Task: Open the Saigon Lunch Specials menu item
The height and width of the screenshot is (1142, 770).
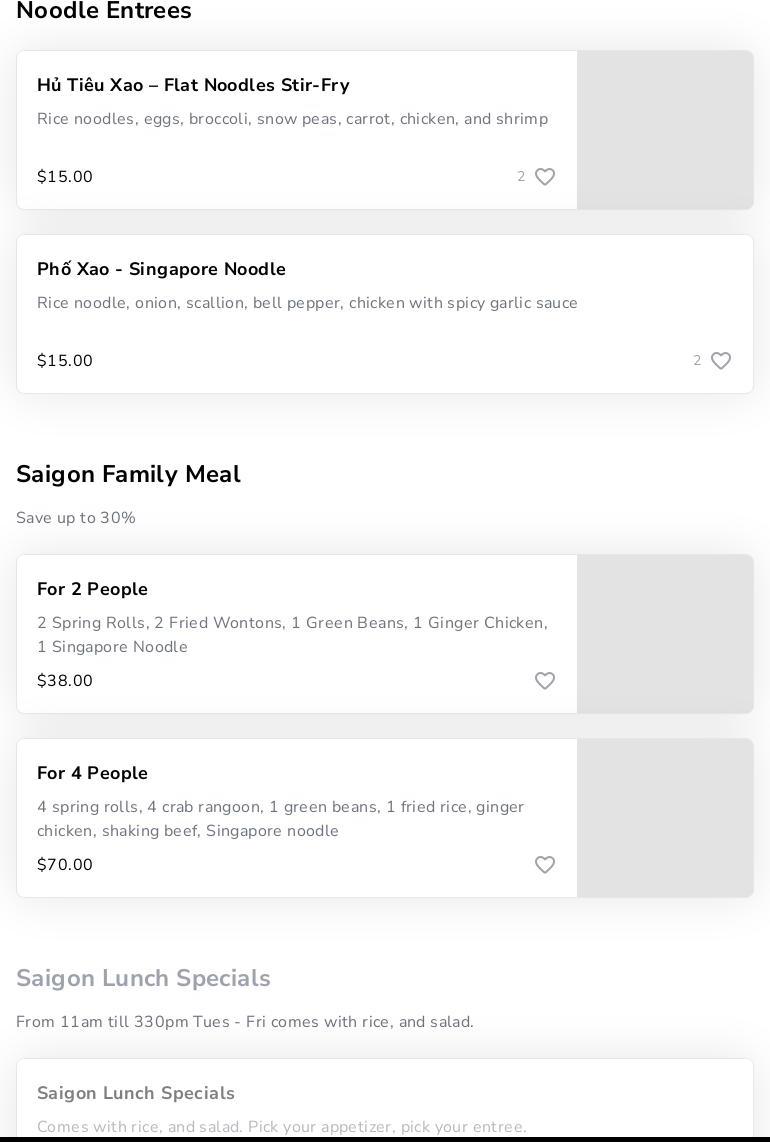Action: pyautogui.click(x=136, y=1094)
